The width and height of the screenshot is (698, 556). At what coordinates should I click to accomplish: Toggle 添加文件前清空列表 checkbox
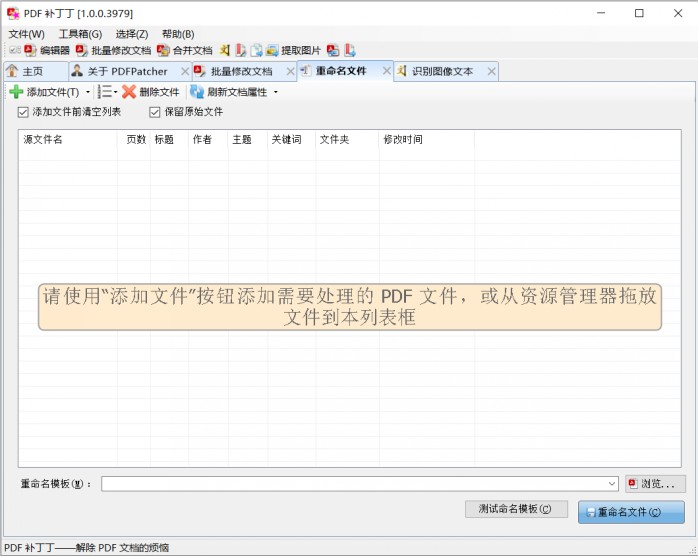23,112
